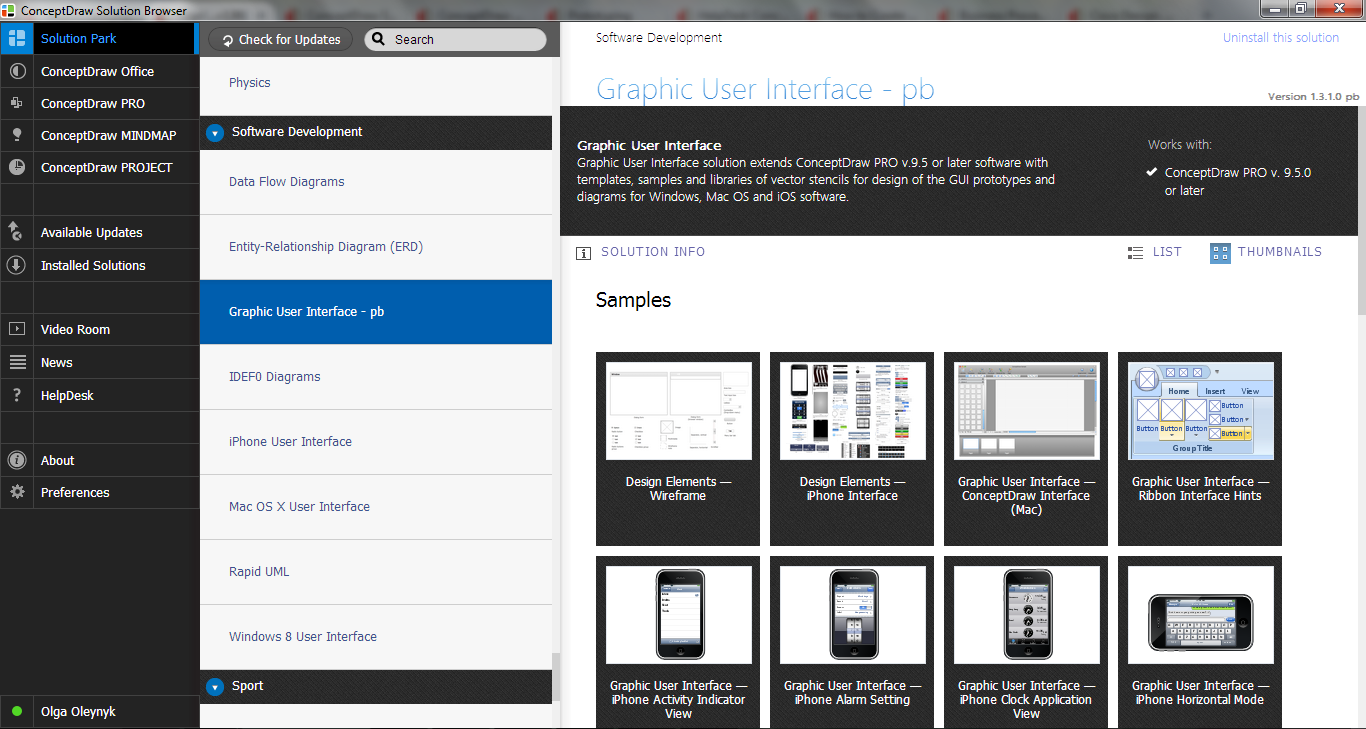
Task: Click the About info icon
Action: click(16, 460)
